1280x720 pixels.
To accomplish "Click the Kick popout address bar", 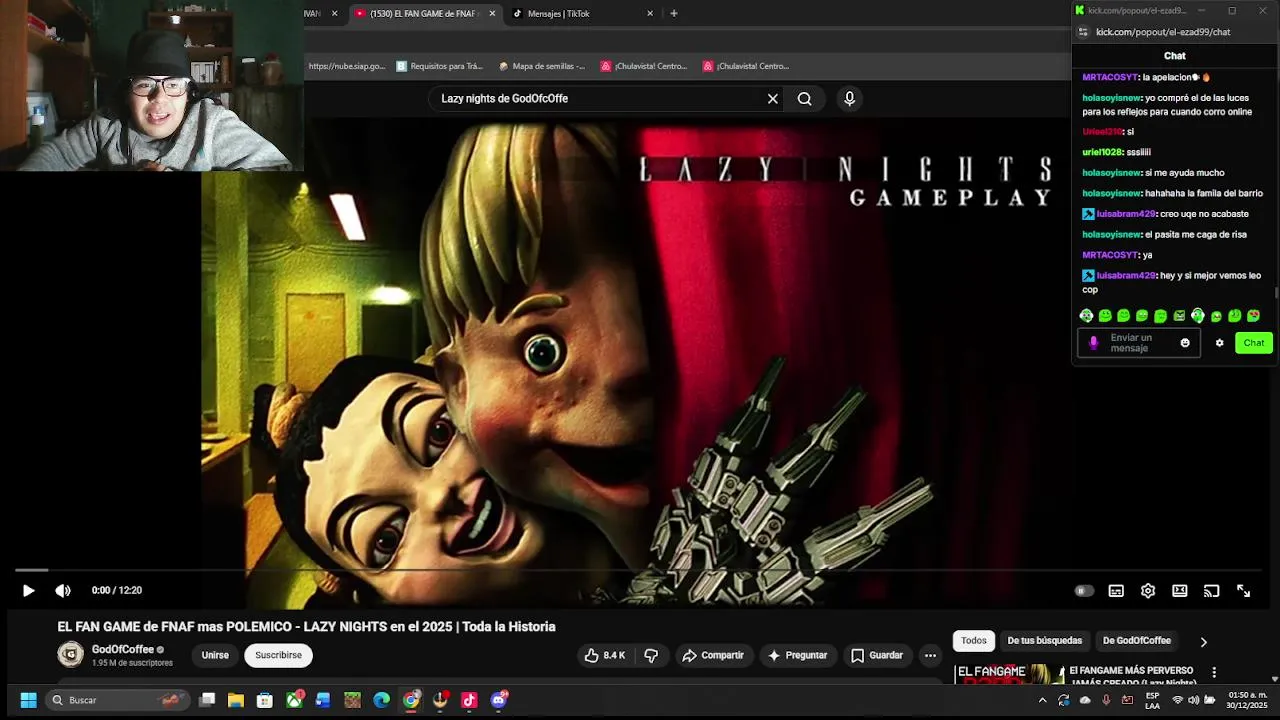I will click(1163, 32).
